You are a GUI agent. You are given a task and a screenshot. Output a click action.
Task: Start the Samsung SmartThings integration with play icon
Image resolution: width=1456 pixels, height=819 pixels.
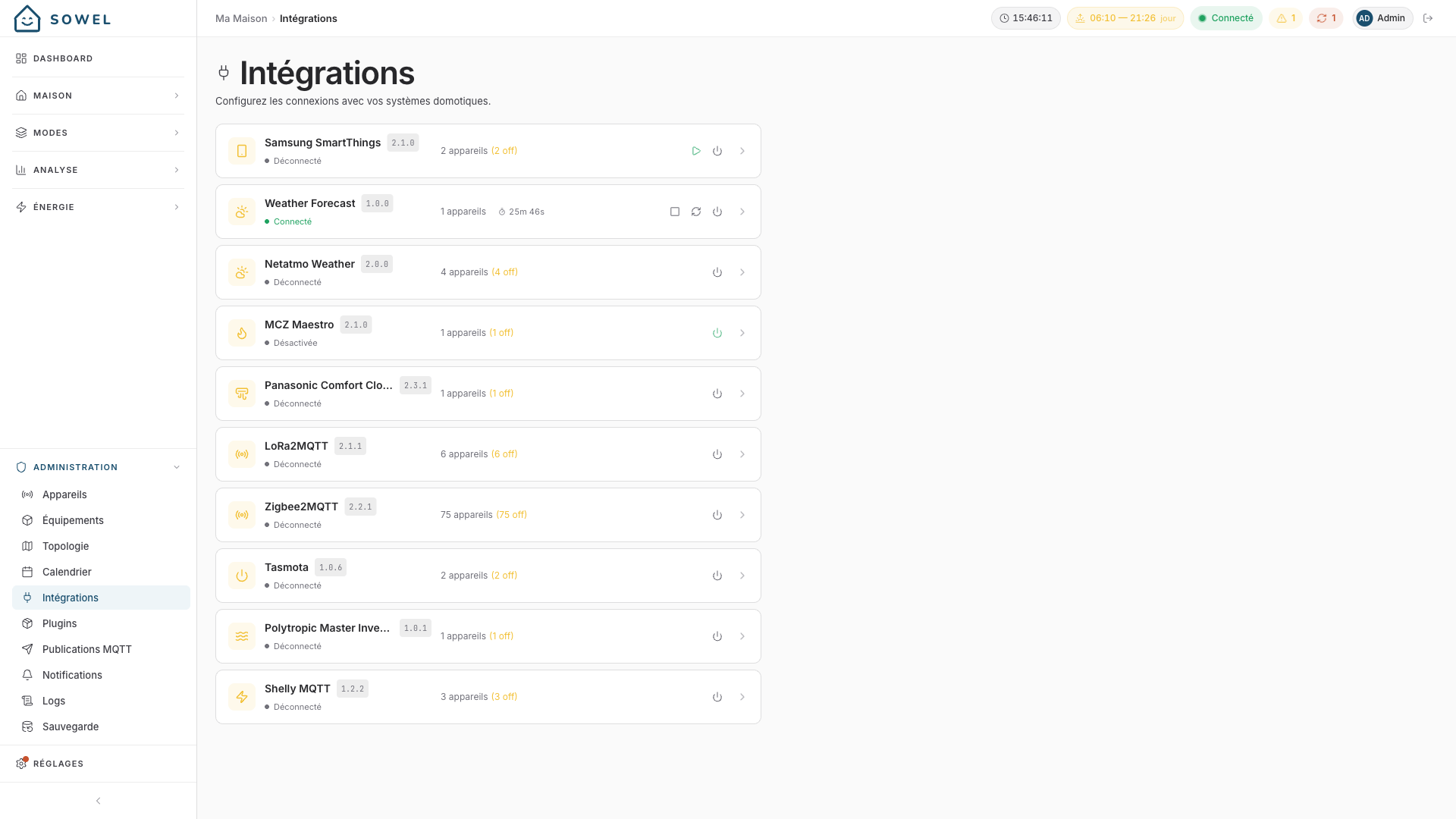pyautogui.click(x=696, y=151)
